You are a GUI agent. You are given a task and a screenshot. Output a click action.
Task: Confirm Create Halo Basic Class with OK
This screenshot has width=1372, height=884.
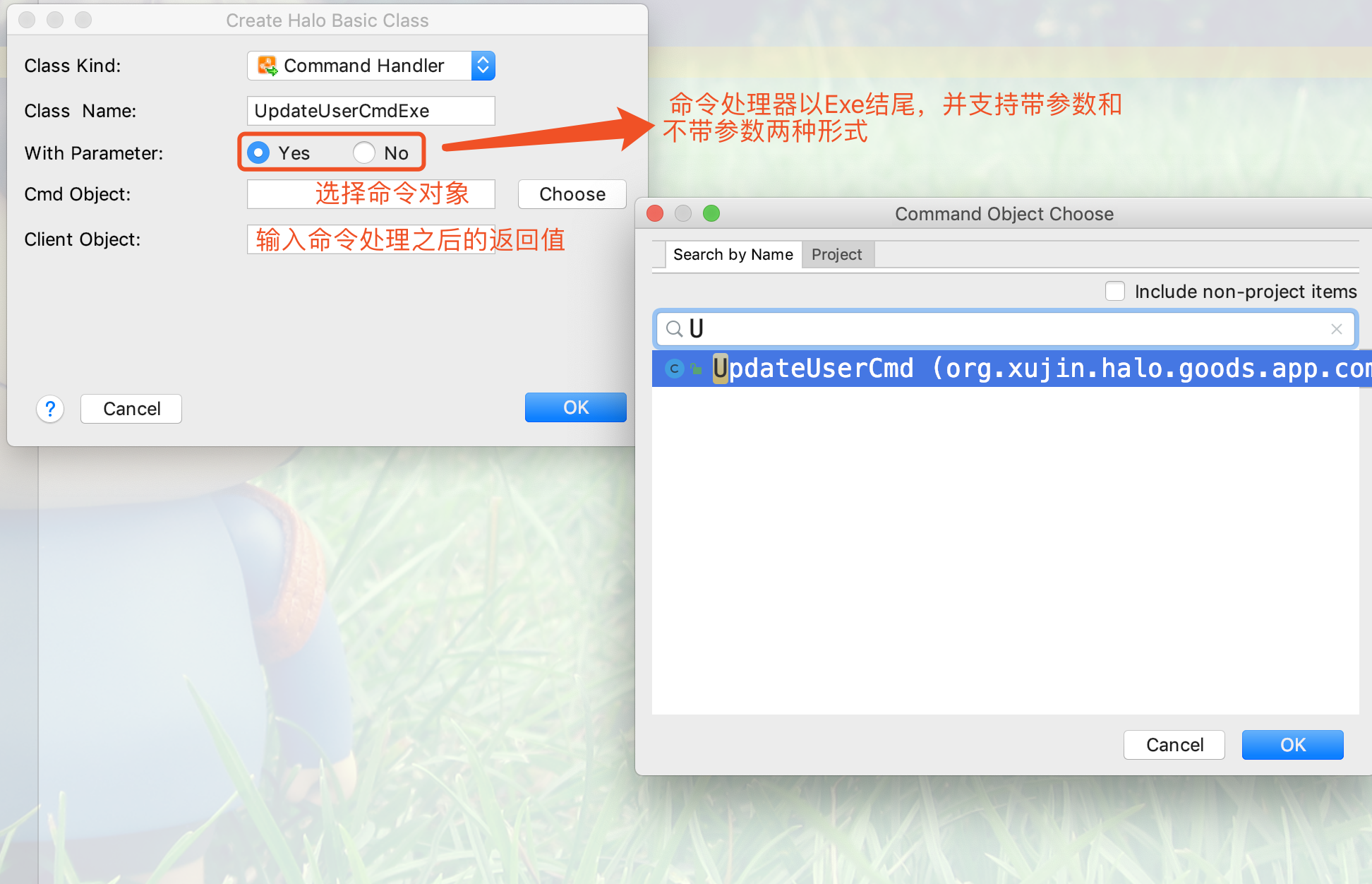(x=576, y=407)
